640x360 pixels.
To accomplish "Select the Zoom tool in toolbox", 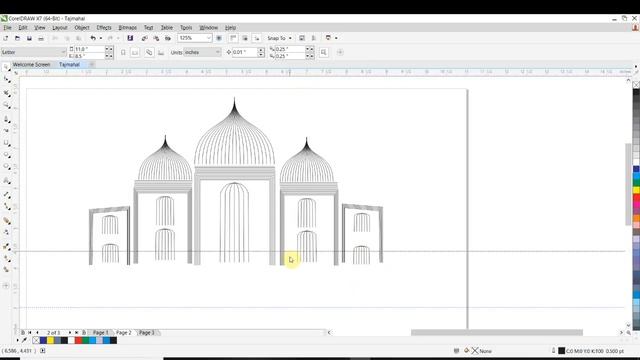I will pyautogui.click(x=6, y=105).
